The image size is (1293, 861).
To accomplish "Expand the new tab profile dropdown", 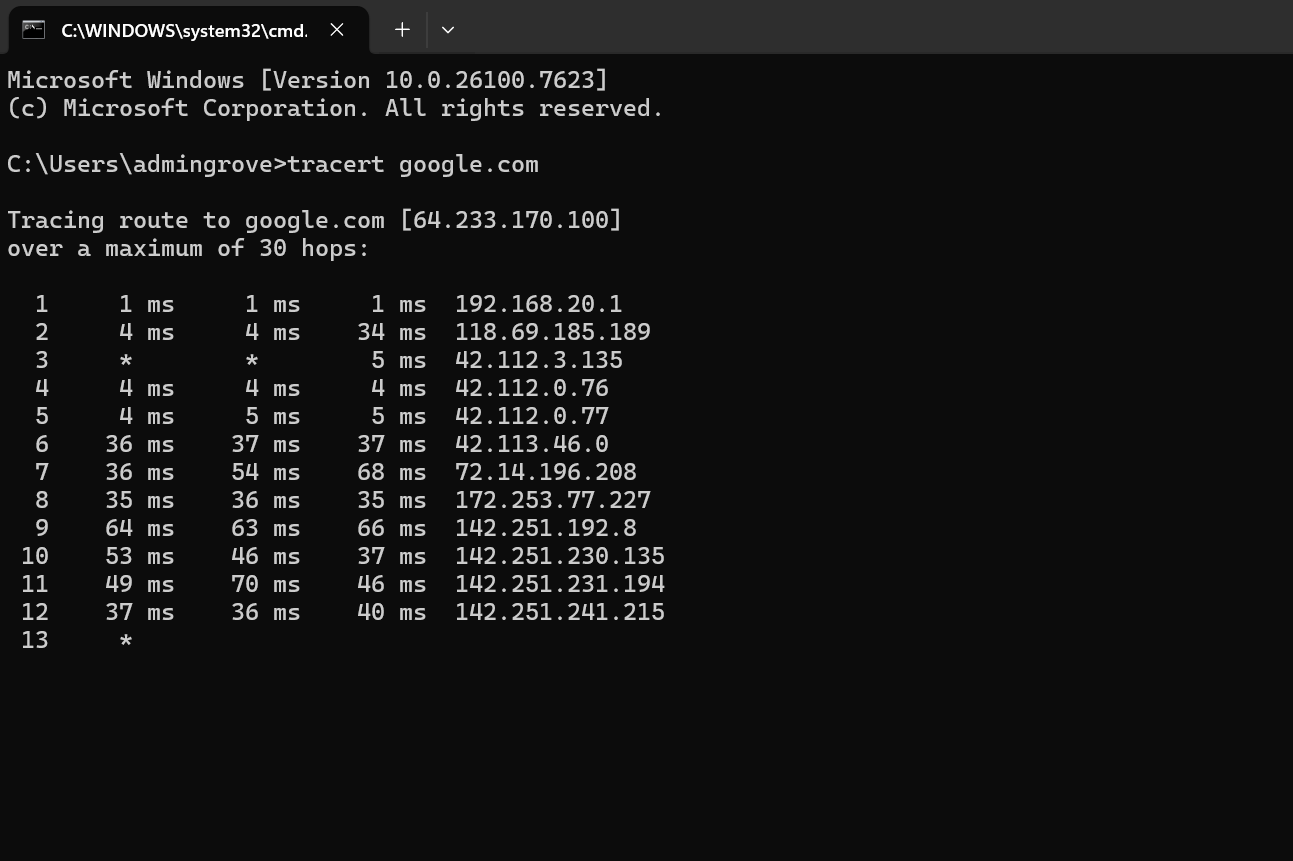I will [448, 30].
